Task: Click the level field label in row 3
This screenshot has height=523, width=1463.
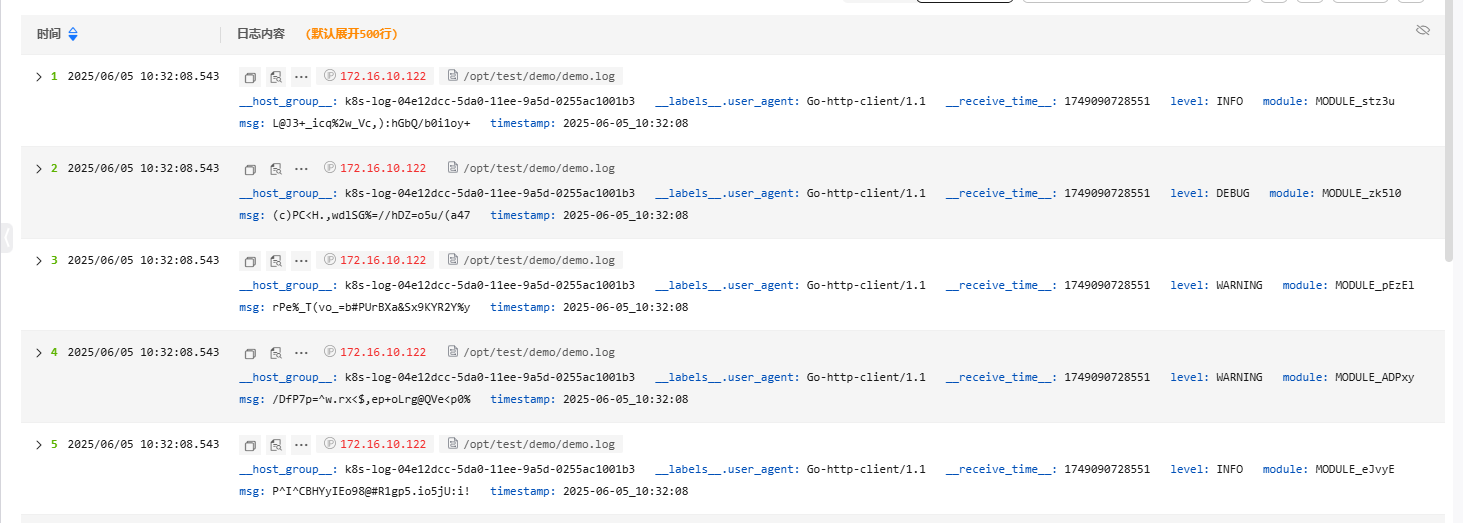Action: (x=1190, y=285)
